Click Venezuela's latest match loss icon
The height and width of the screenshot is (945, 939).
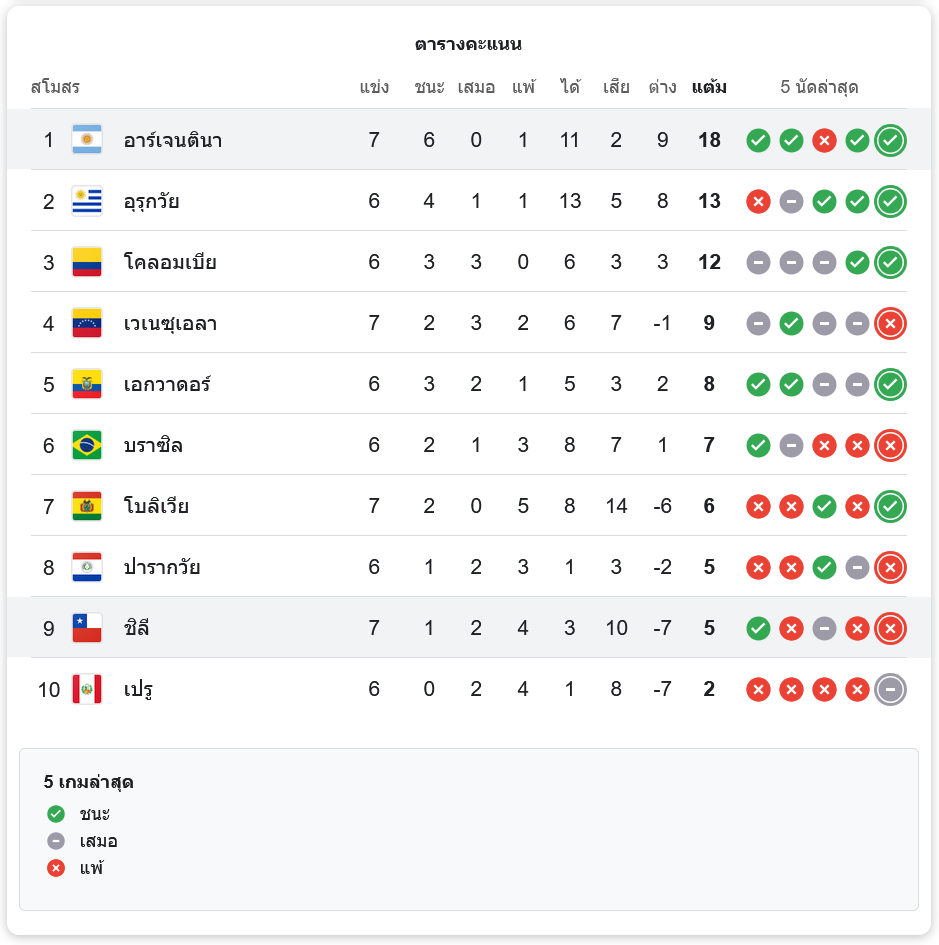(x=890, y=323)
